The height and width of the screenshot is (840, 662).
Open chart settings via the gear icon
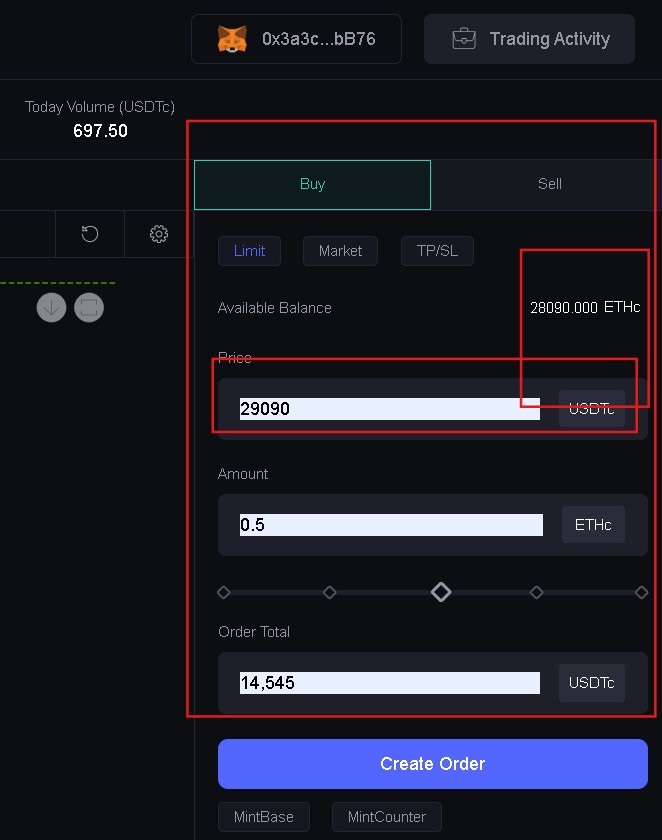(x=158, y=234)
